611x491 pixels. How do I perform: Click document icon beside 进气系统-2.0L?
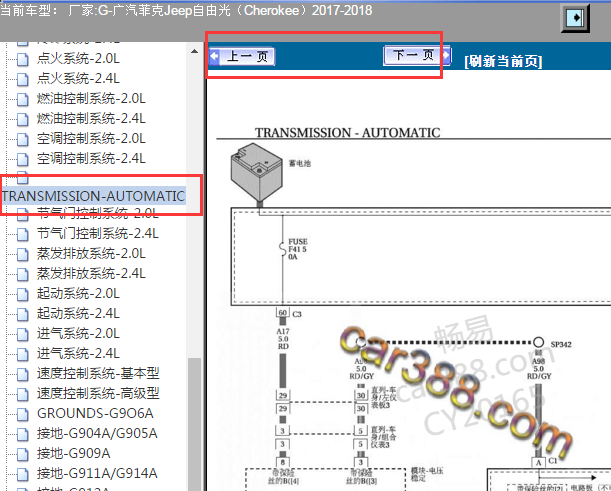[x=23, y=334]
